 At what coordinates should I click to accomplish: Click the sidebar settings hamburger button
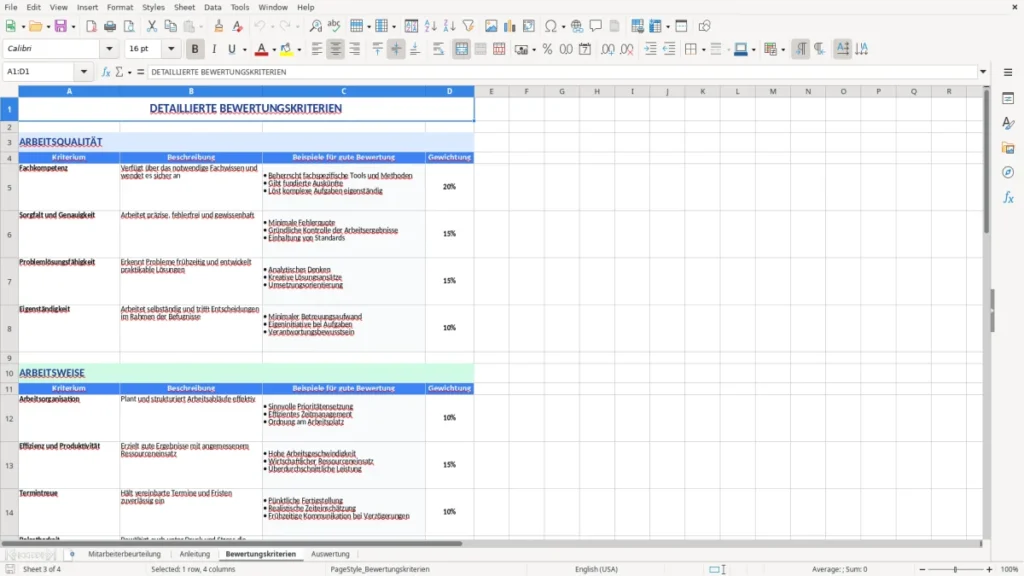(x=1008, y=72)
